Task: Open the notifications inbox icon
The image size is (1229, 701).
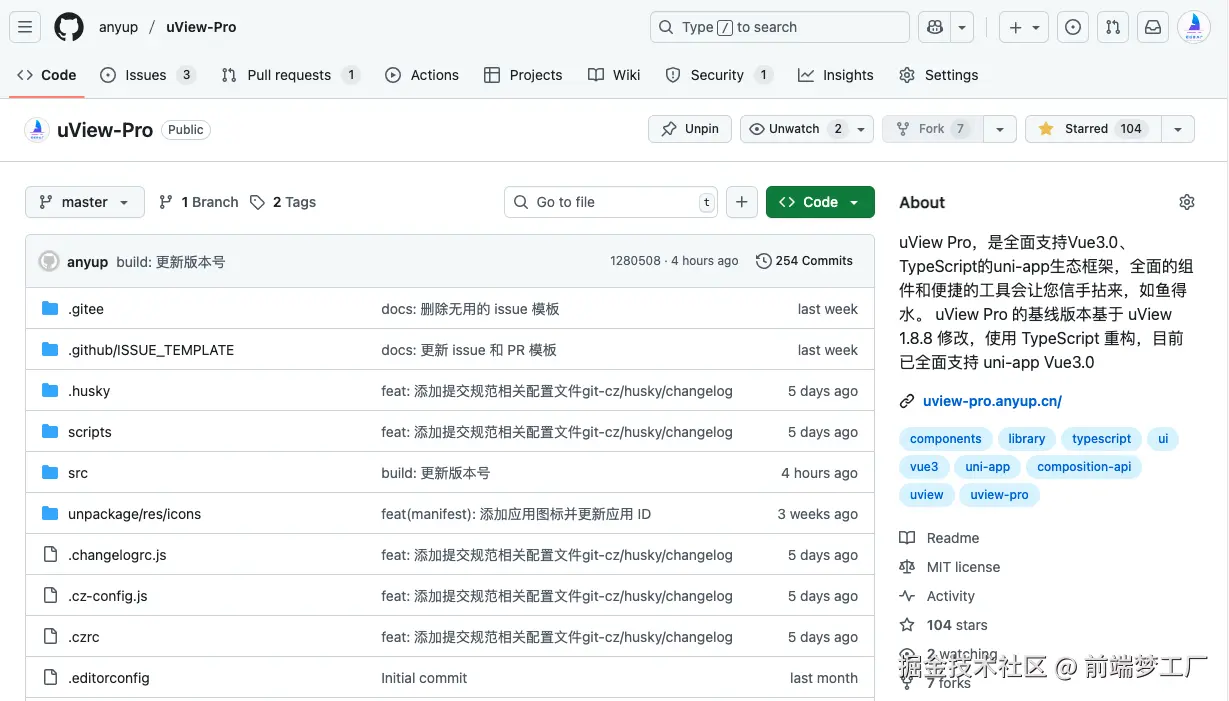Action: click(x=1153, y=27)
